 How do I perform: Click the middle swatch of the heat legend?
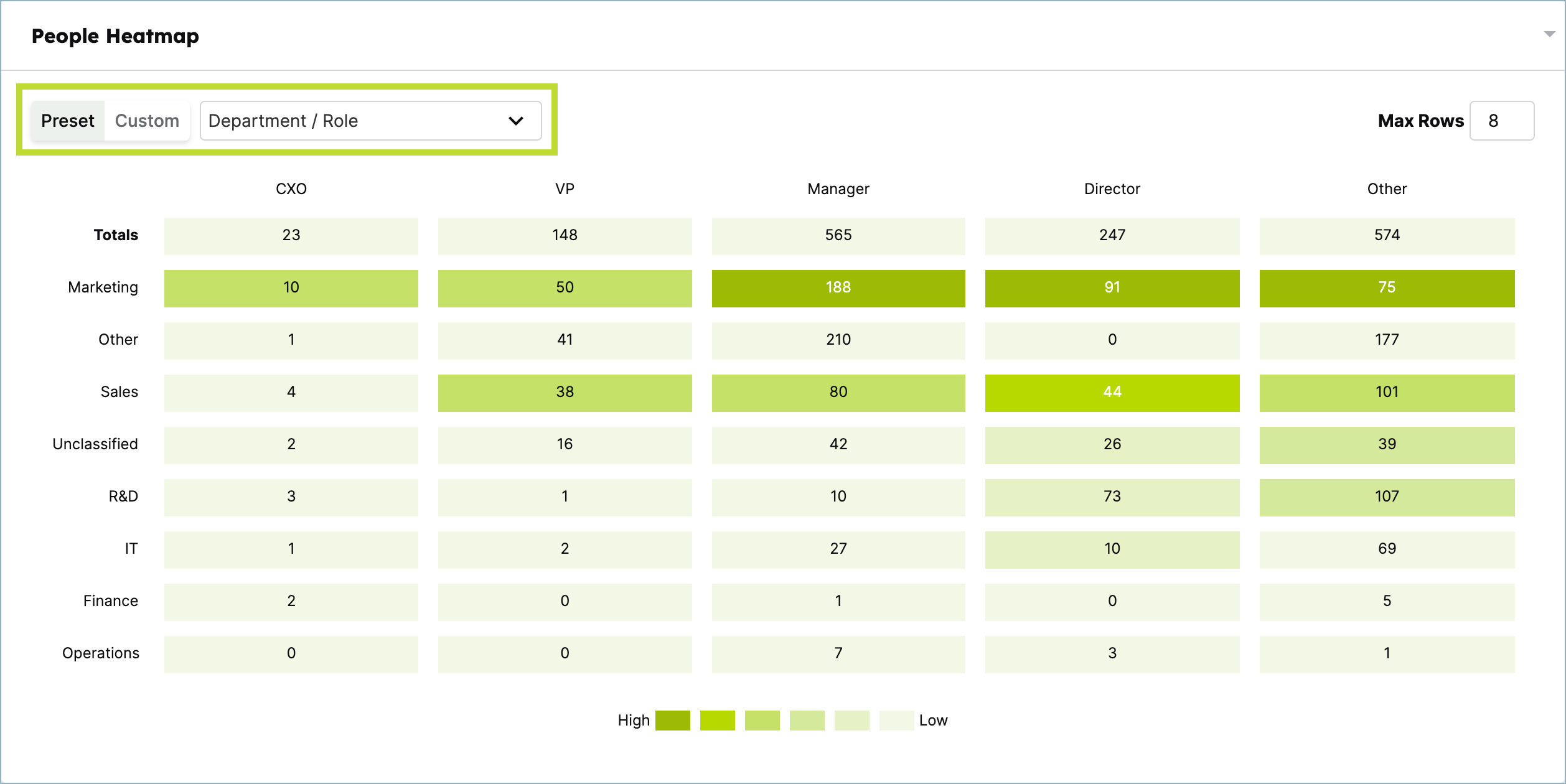(807, 720)
